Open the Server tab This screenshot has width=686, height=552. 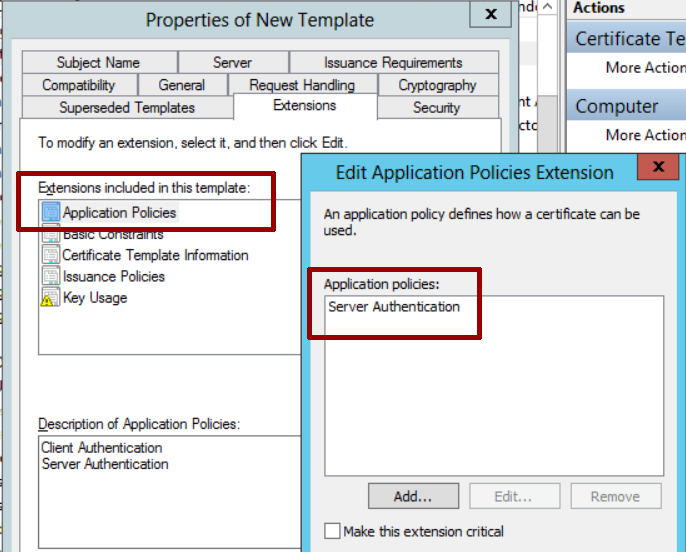pyautogui.click(x=232, y=63)
